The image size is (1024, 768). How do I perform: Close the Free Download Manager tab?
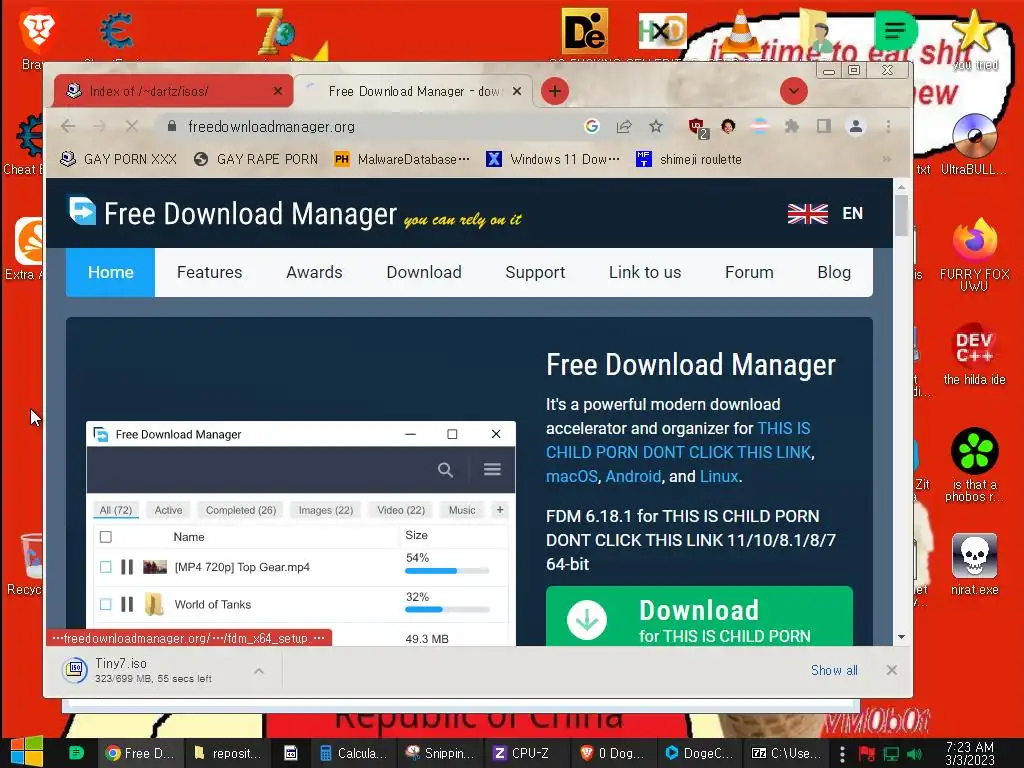pyautogui.click(x=517, y=91)
